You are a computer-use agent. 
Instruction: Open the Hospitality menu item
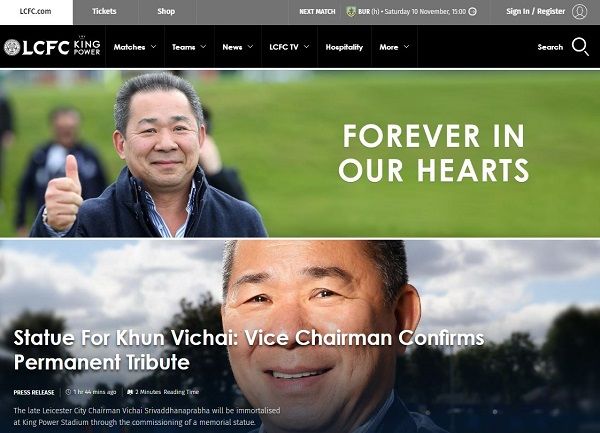tap(344, 47)
